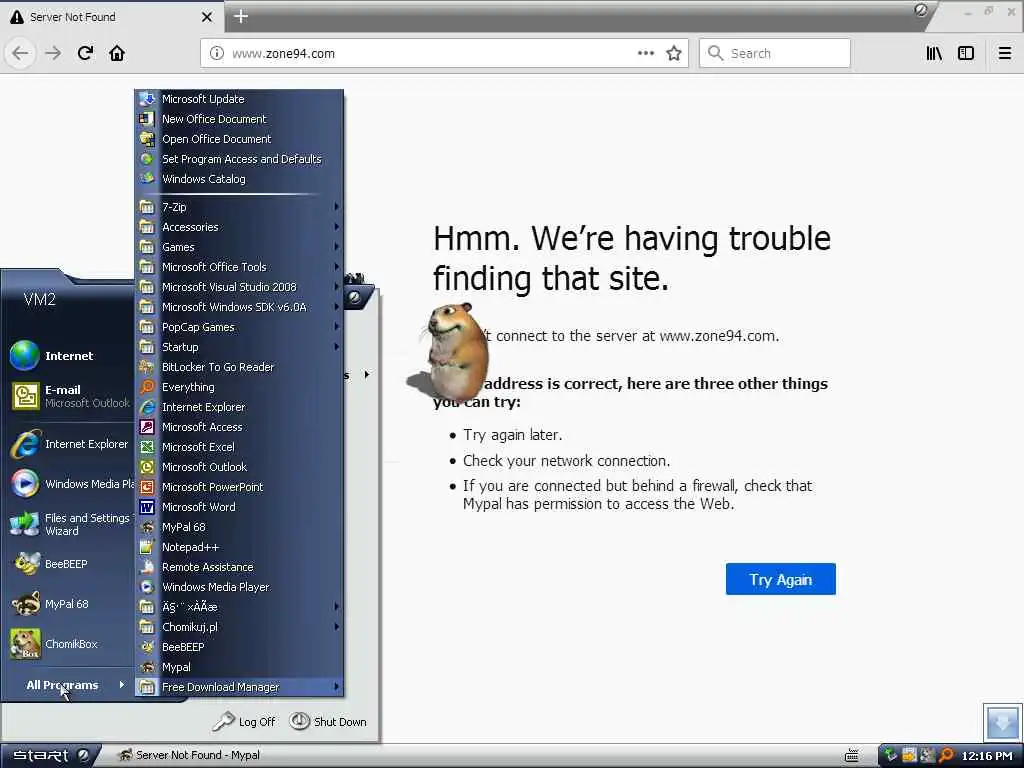The image size is (1024, 768).
Task: Click the address bar showing www.zone94.com
Action: (444, 53)
